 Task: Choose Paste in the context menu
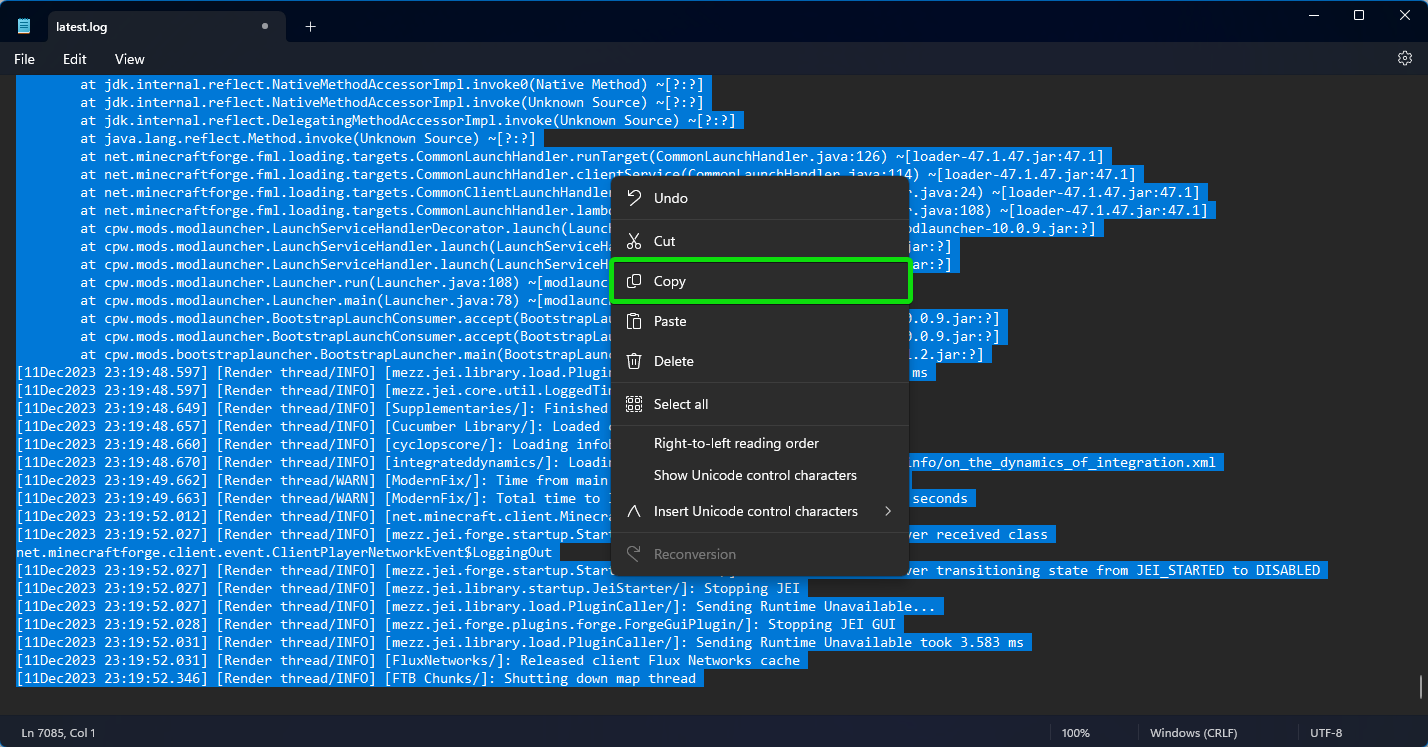pyautogui.click(x=760, y=321)
